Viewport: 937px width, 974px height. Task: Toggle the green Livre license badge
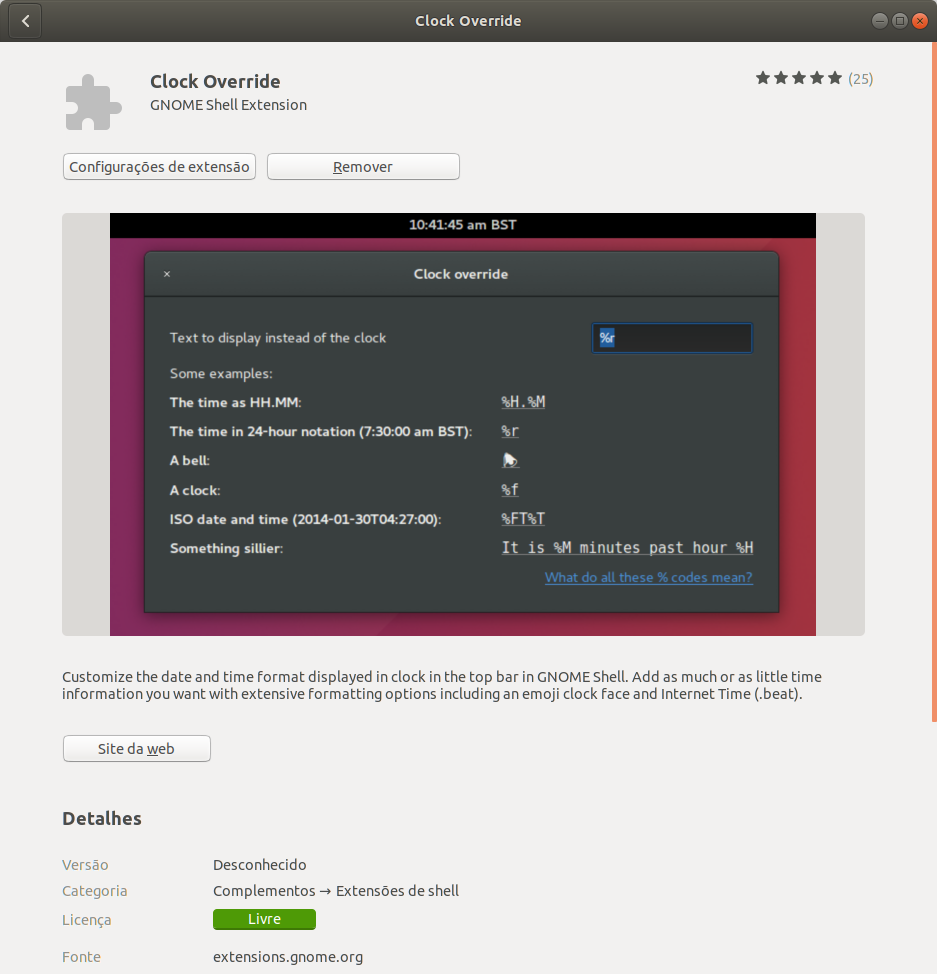click(264, 919)
